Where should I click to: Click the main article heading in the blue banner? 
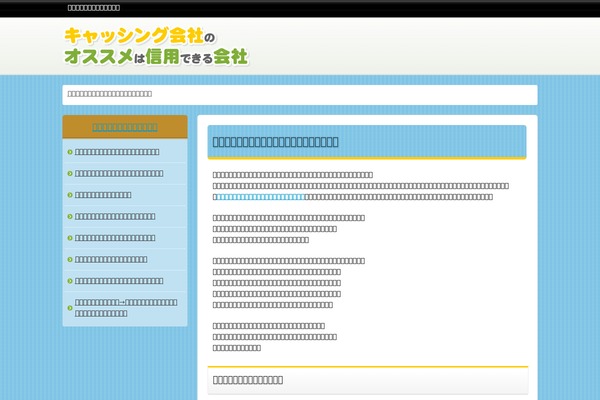[276, 142]
